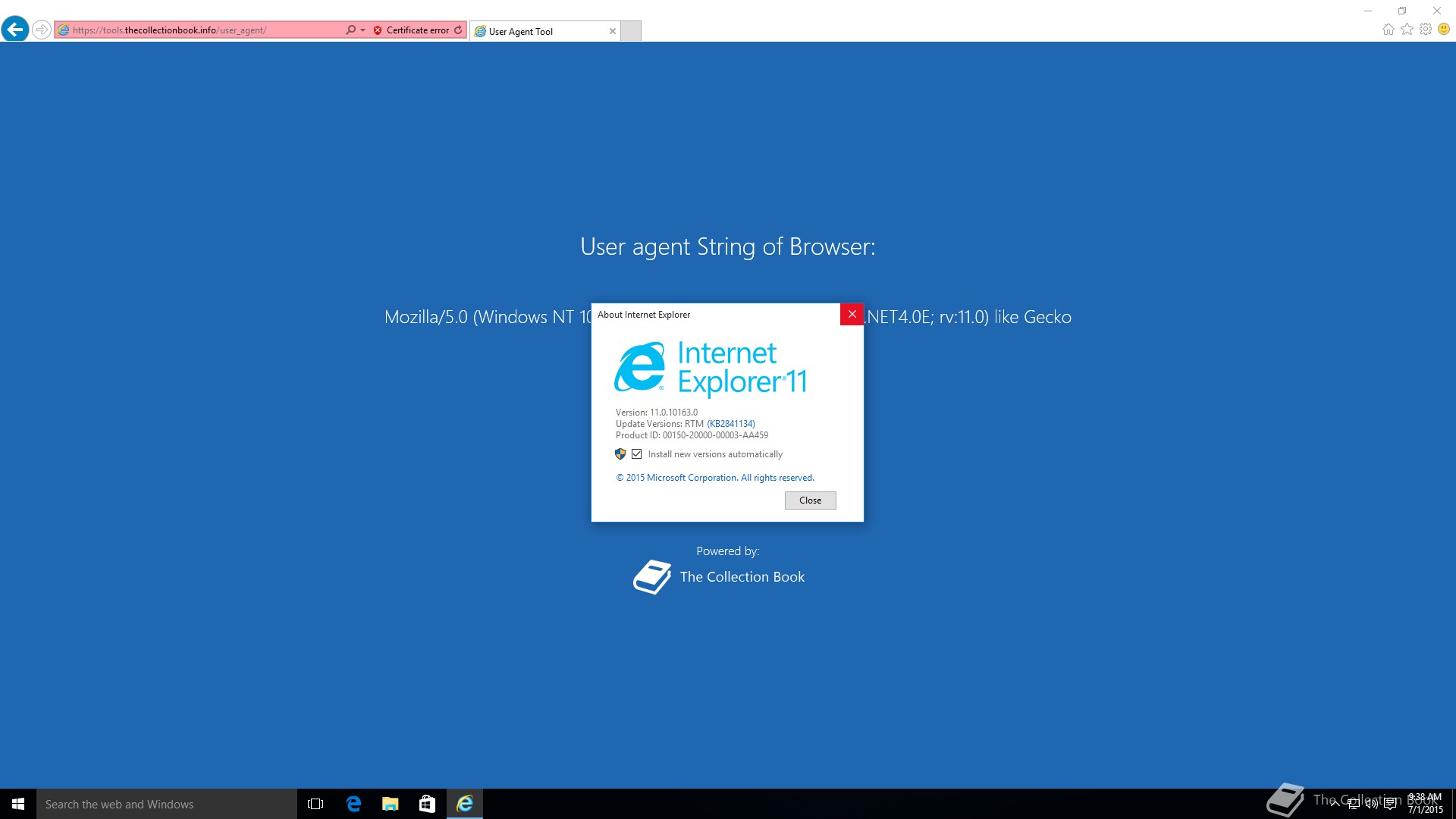Open the KB2841134 update link
1456x819 pixels.
[731, 424]
